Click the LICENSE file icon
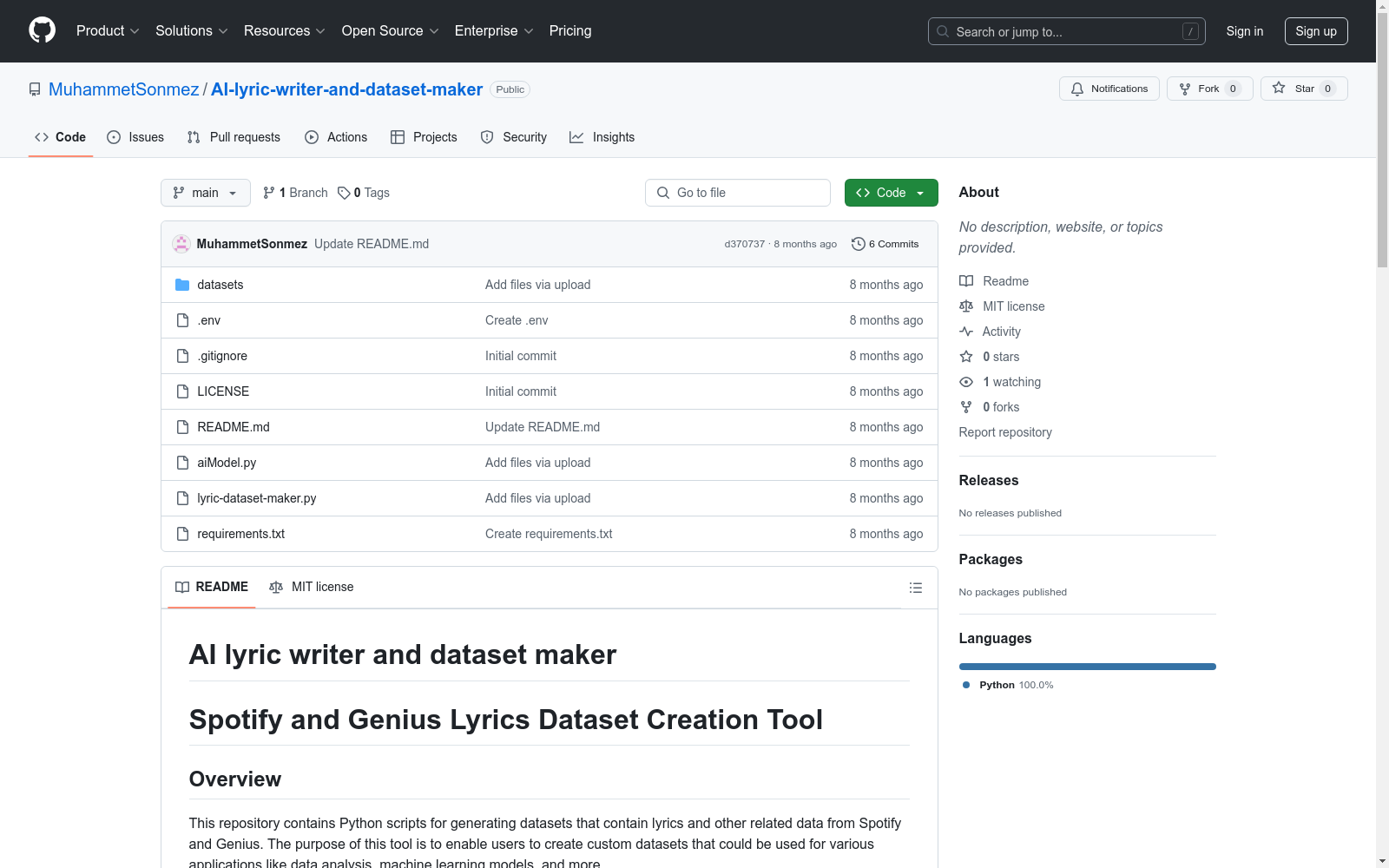 (182, 391)
